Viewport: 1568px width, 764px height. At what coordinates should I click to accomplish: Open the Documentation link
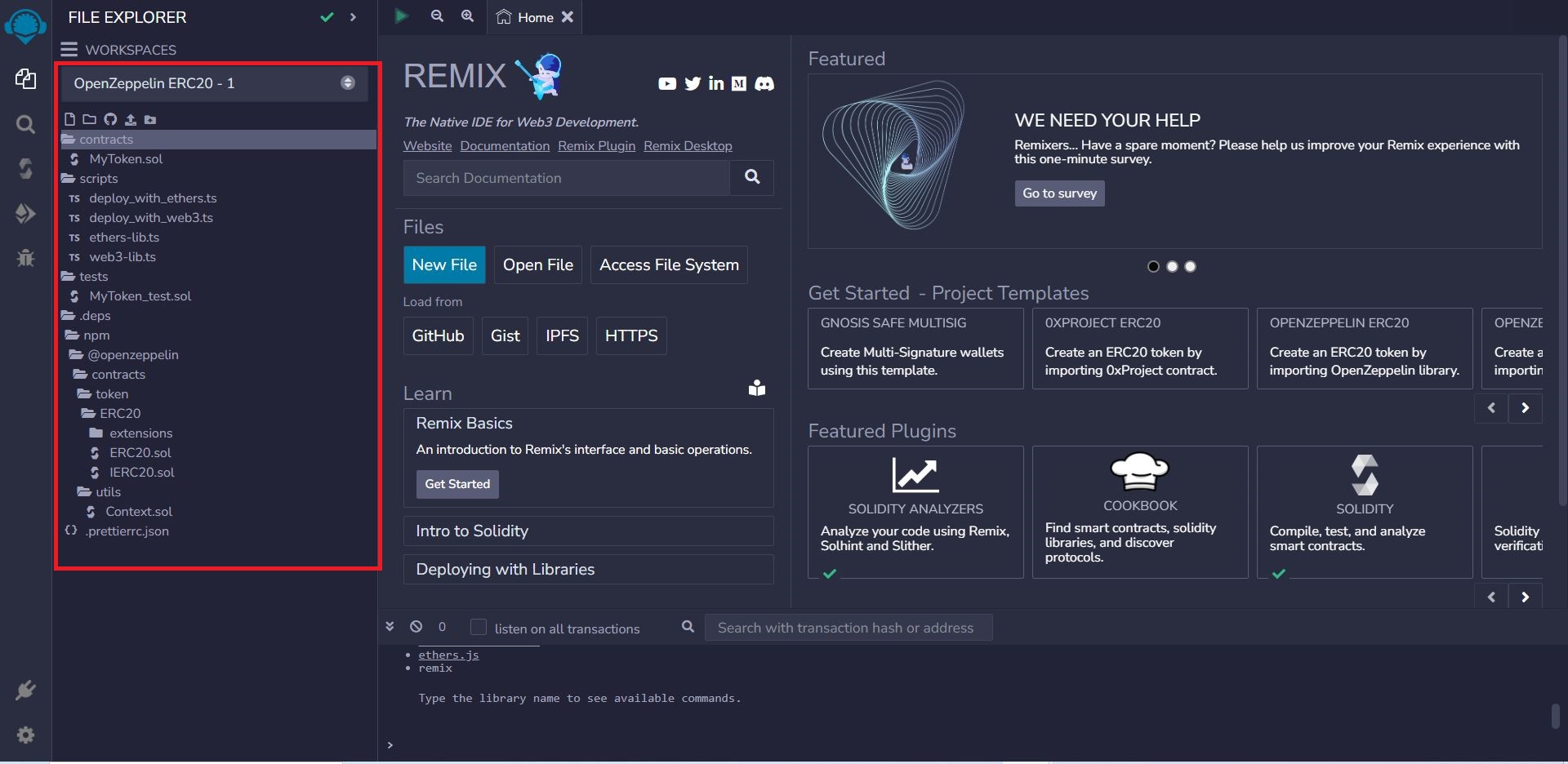pyautogui.click(x=505, y=146)
